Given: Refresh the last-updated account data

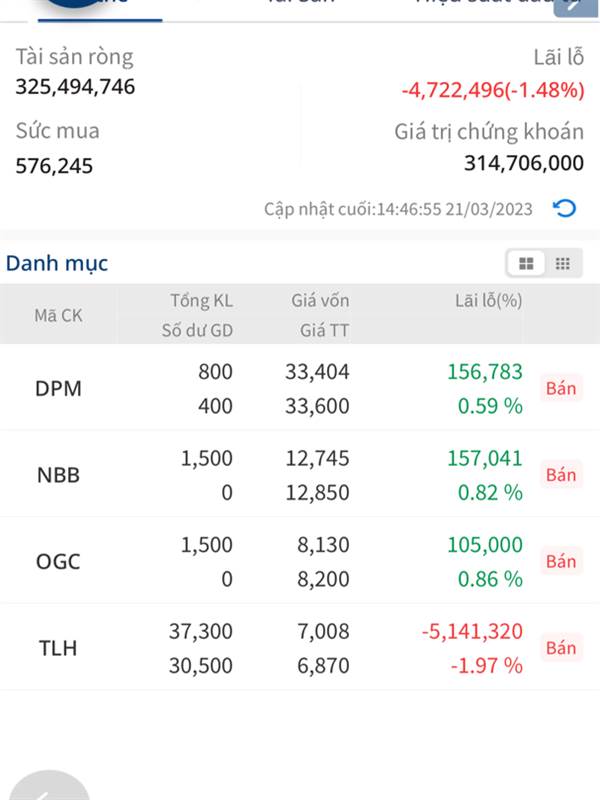Looking at the screenshot, I should [564, 209].
